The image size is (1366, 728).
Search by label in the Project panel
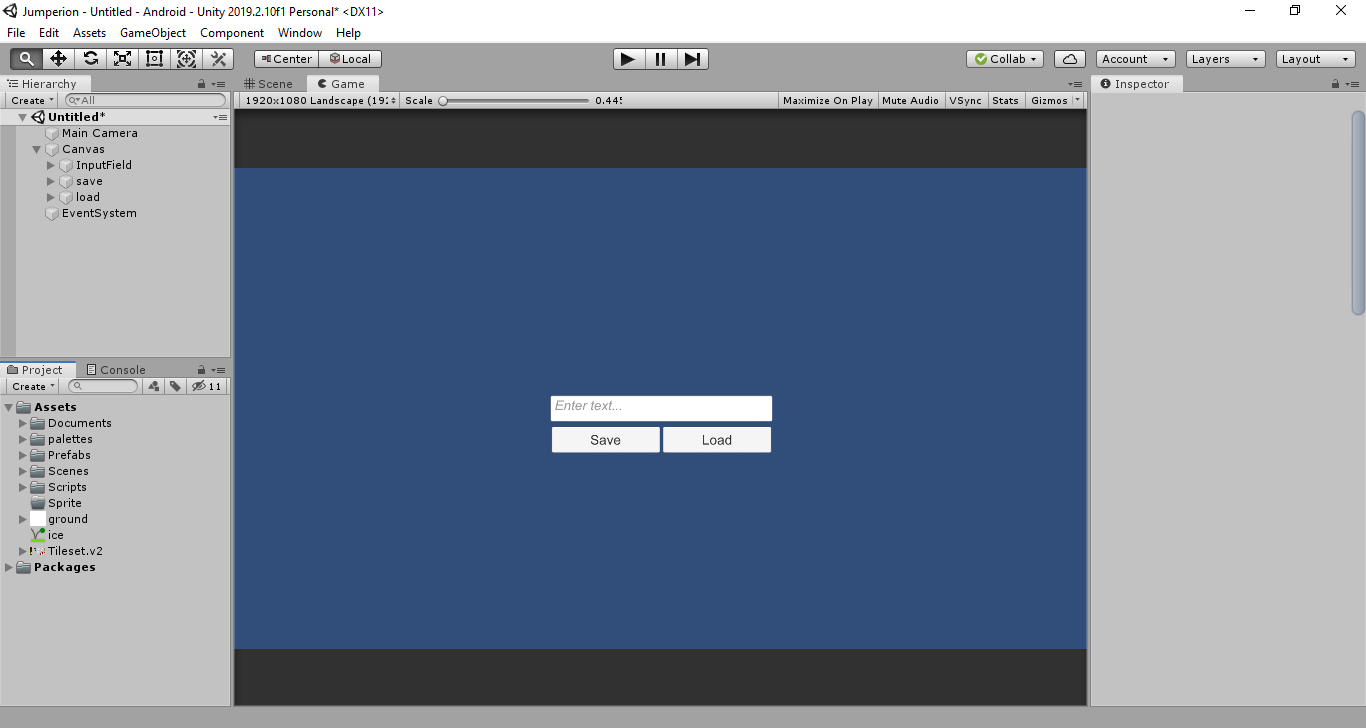175,386
